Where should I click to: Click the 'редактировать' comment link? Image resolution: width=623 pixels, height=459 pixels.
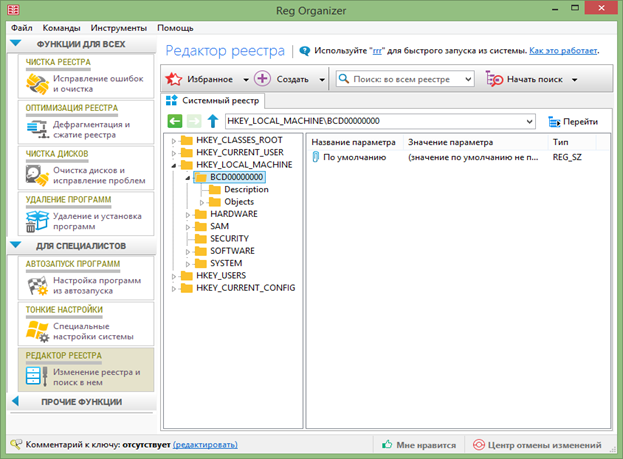click(x=205, y=444)
